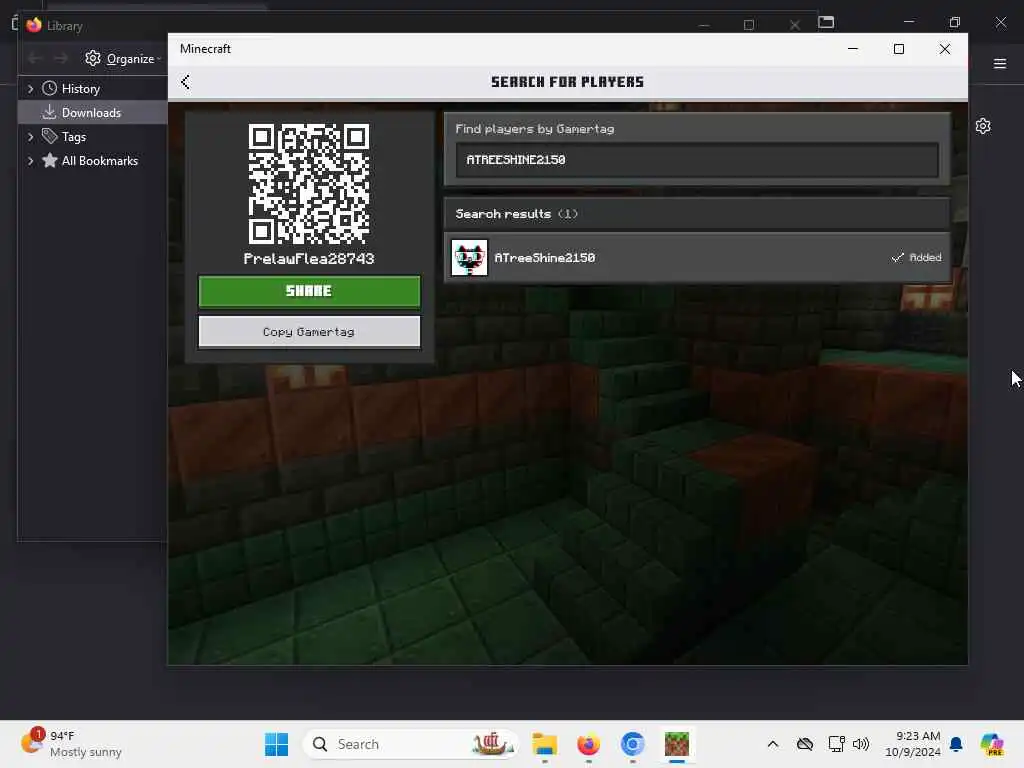
Task: Click Viking ship search highlight icon
Action: point(492,744)
